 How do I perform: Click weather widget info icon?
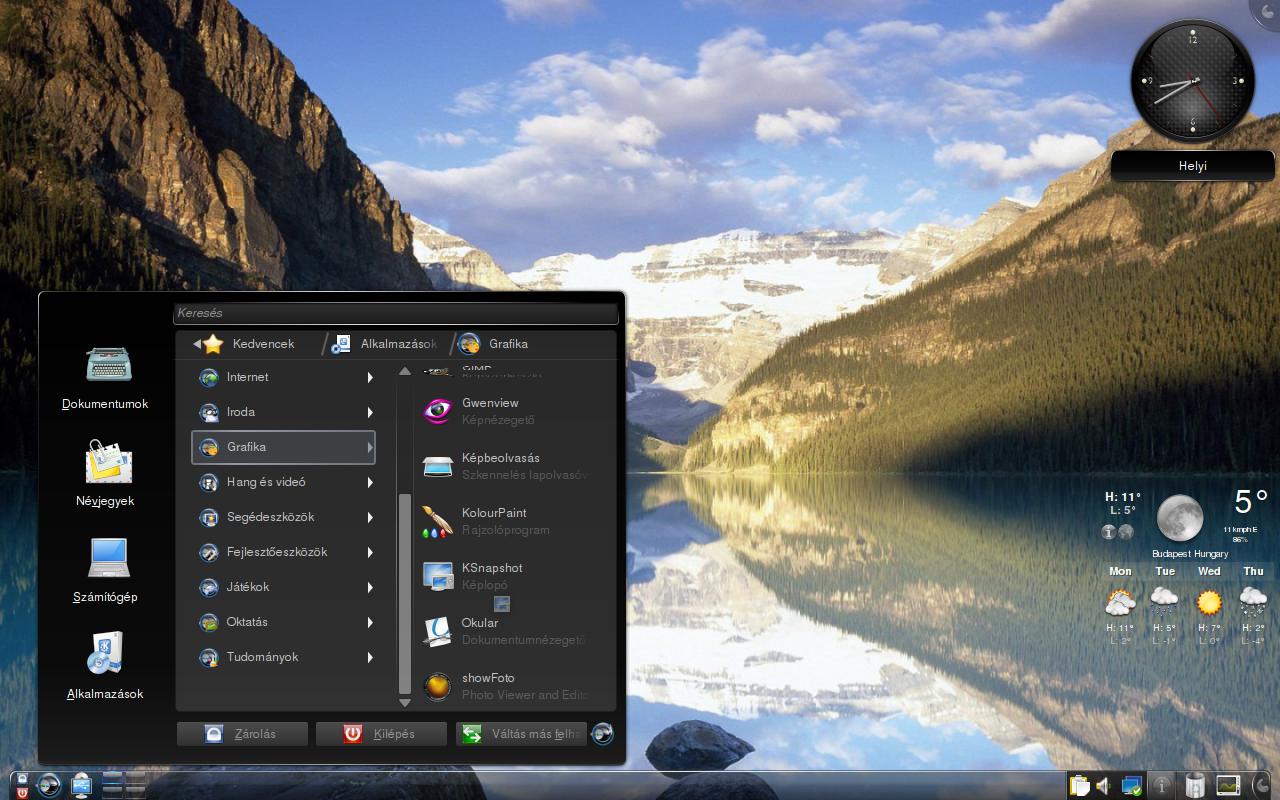[x=1109, y=532]
